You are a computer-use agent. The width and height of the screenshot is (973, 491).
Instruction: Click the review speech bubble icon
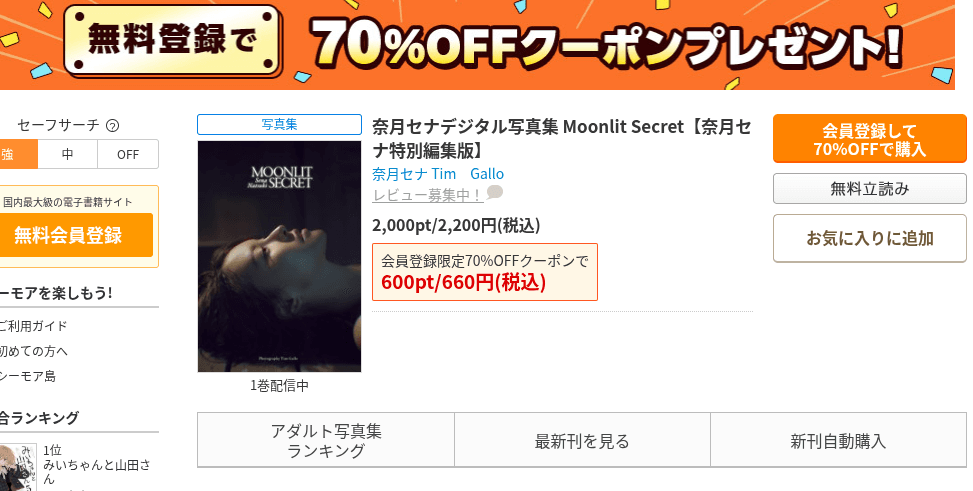(495, 192)
